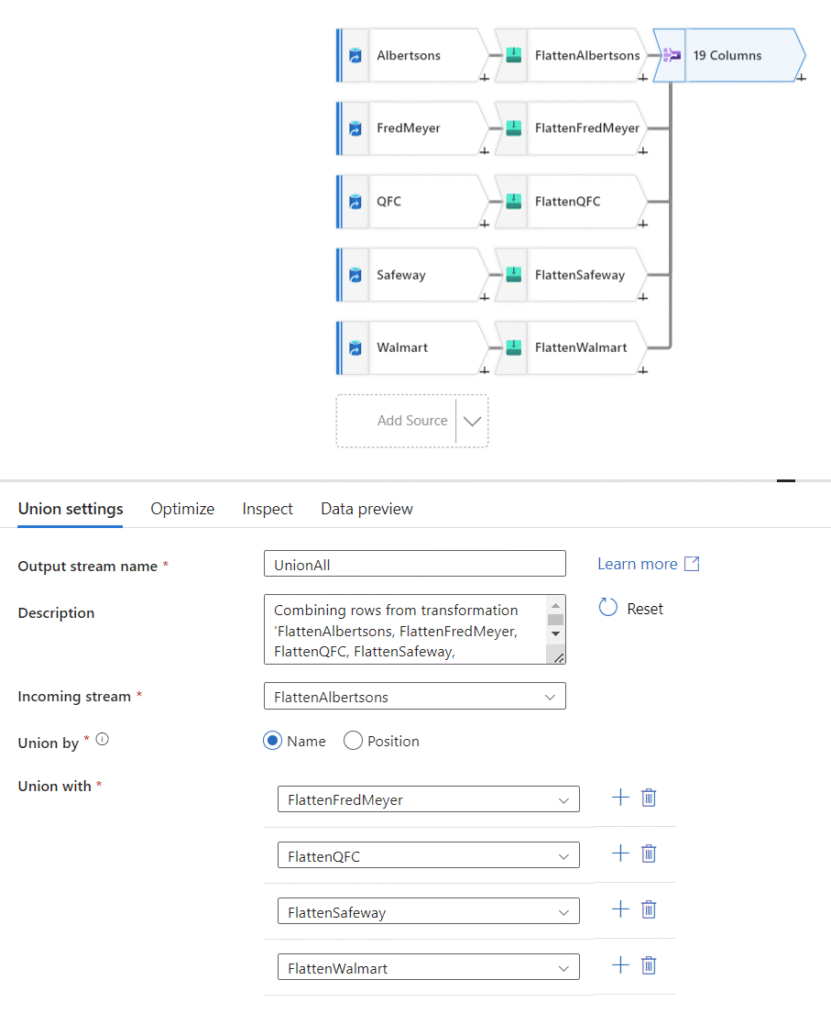This screenshot has width=831, height=1024.
Task: Select the Albertsons source icon
Action: pos(355,56)
